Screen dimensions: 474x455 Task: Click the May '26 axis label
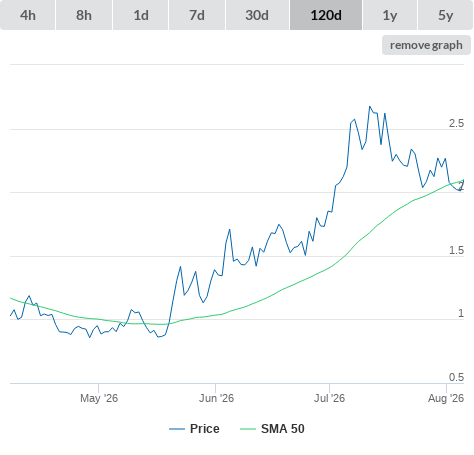pos(99,398)
